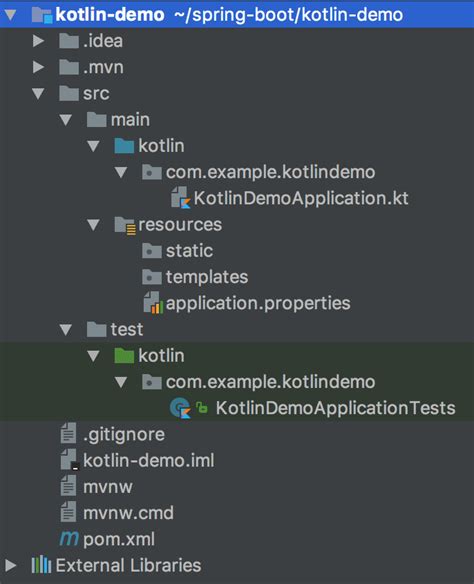Expand External Libraries arrow
The height and width of the screenshot is (584, 474).
(x=11, y=565)
